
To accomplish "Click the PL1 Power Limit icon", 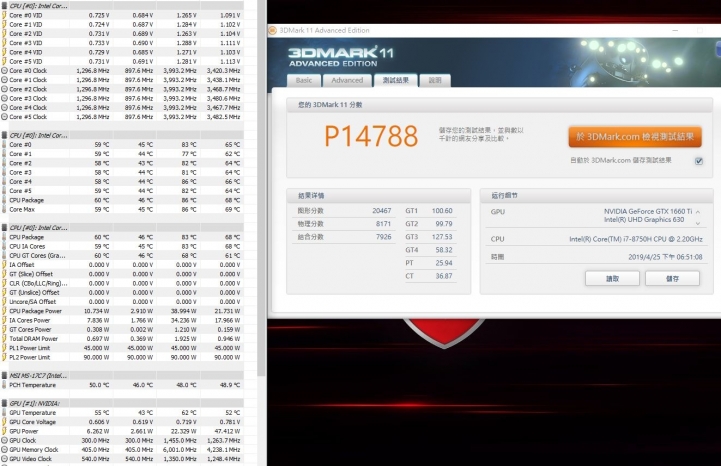I will [4, 348].
